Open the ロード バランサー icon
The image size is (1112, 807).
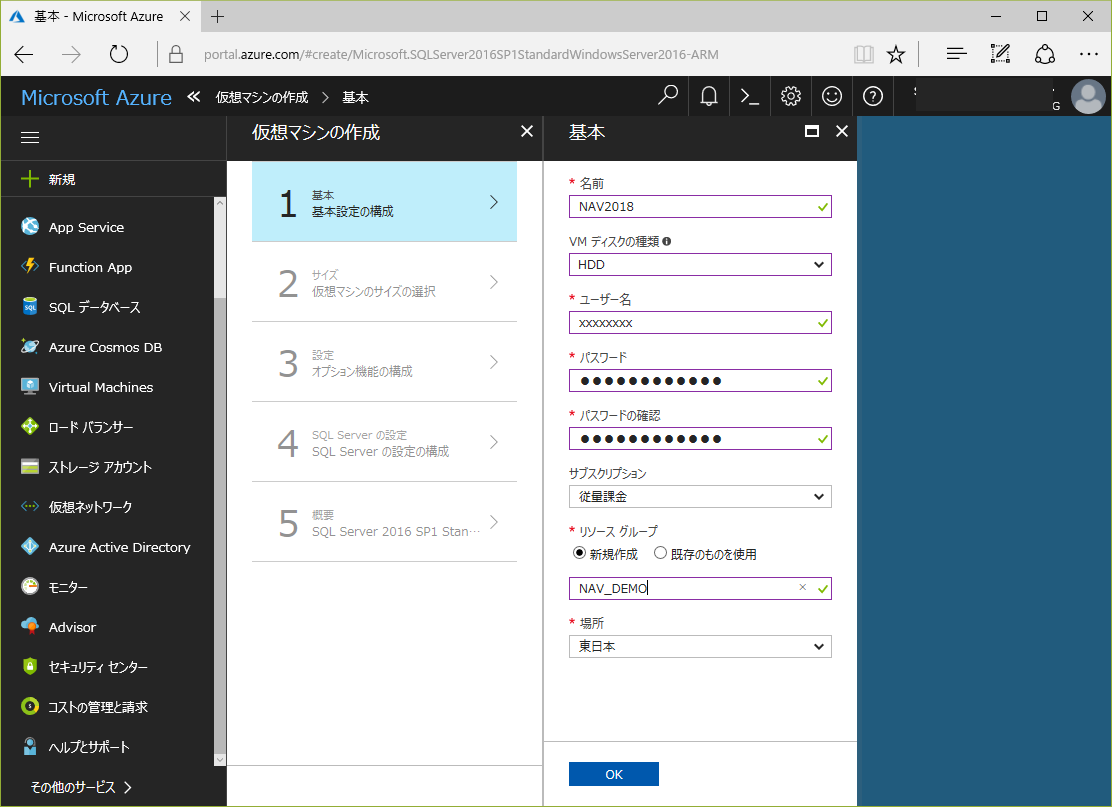pos(30,426)
